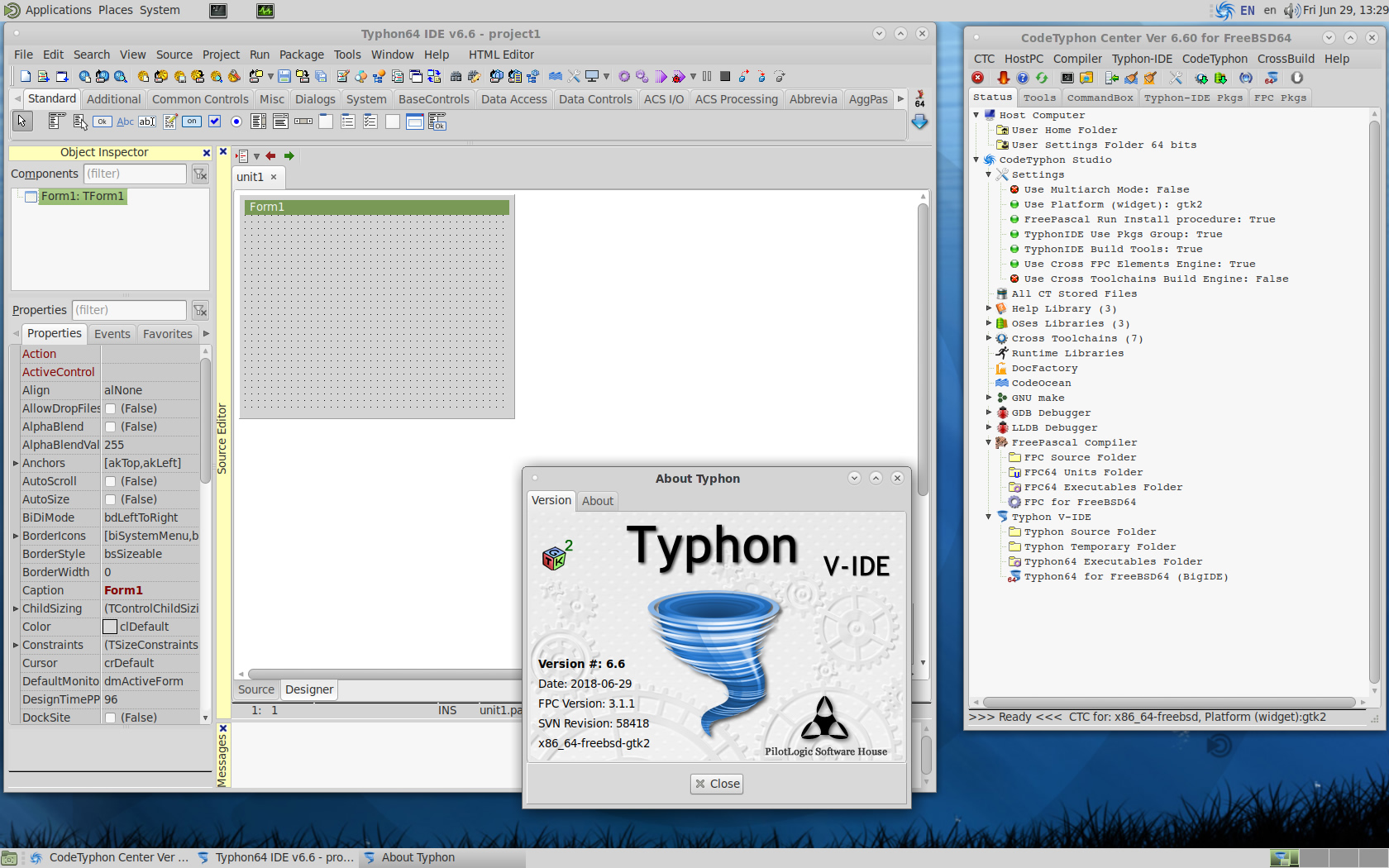Clear the Properties filter button

[x=200, y=310]
